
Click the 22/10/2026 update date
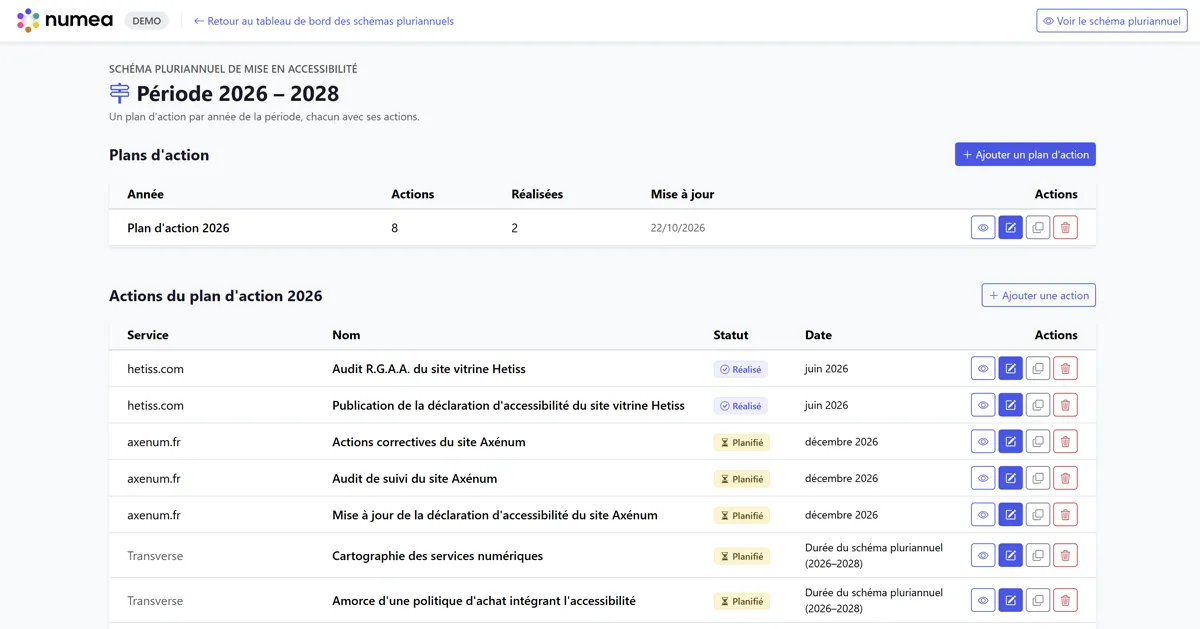point(678,228)
